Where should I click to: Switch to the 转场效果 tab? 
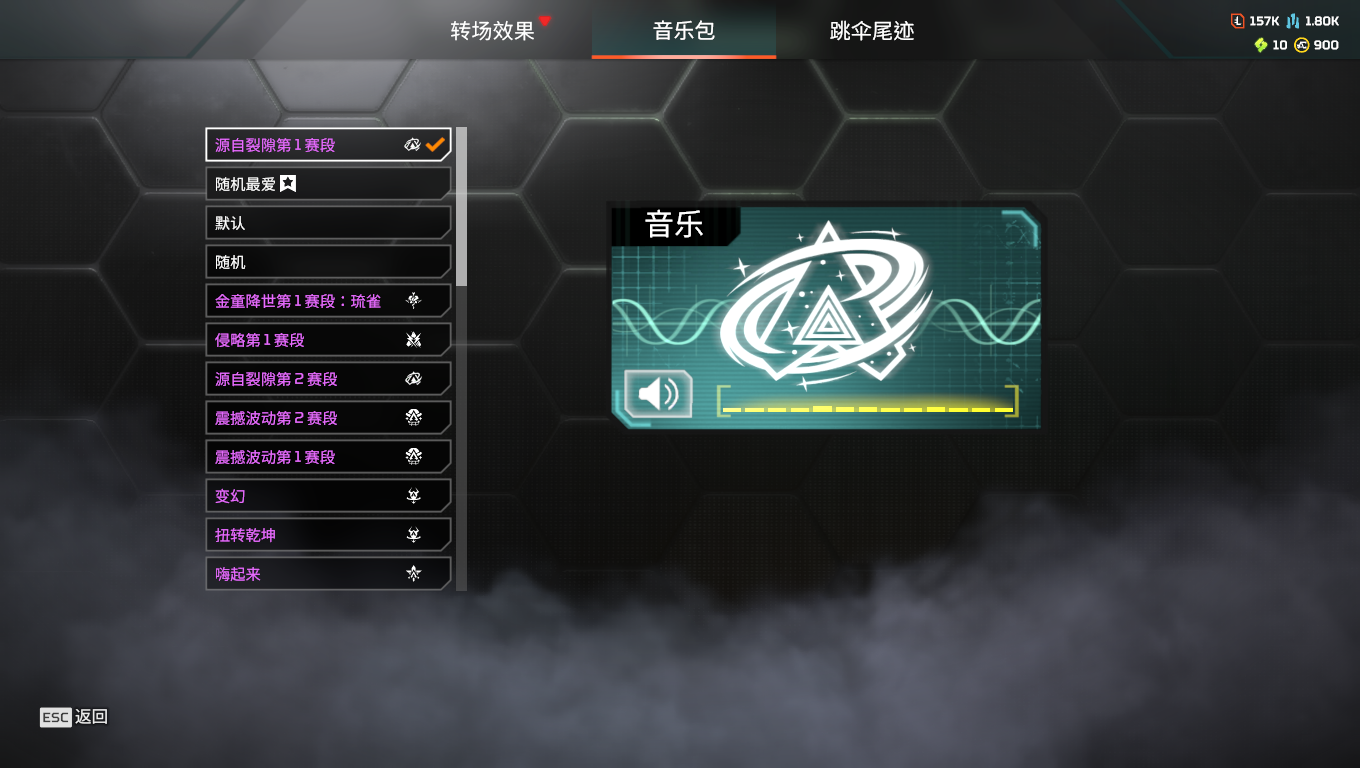pyautogui.click(x=493, y=30)
